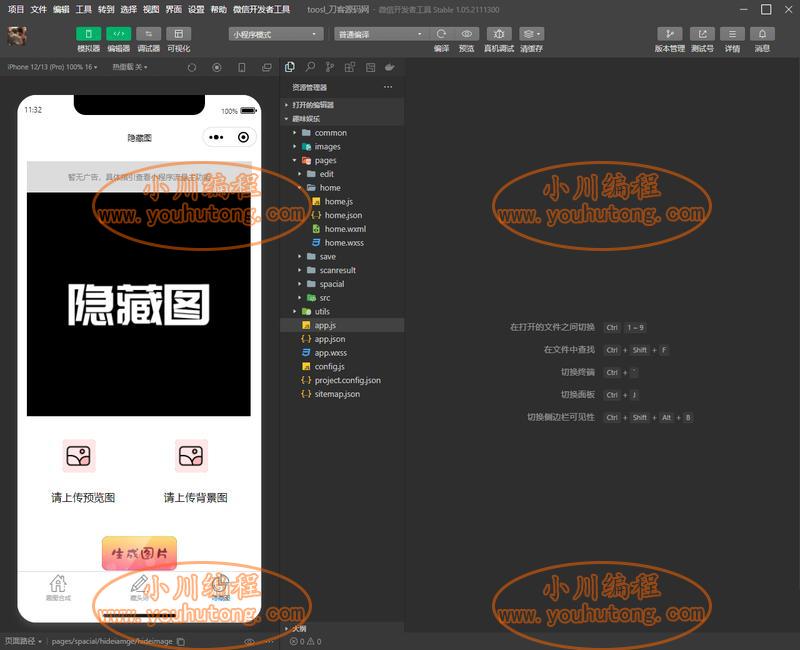Expand the src folder

(343, 298)
